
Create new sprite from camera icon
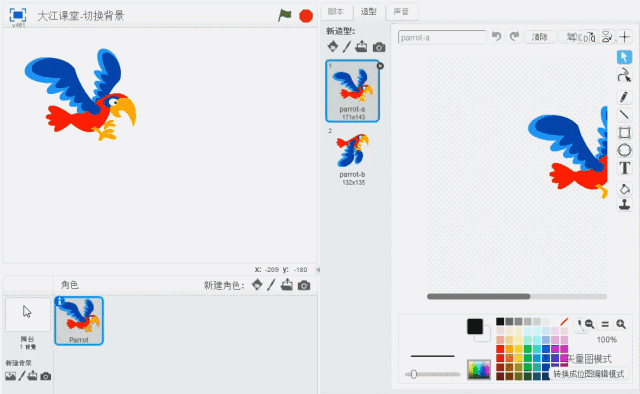pos(304,285)
